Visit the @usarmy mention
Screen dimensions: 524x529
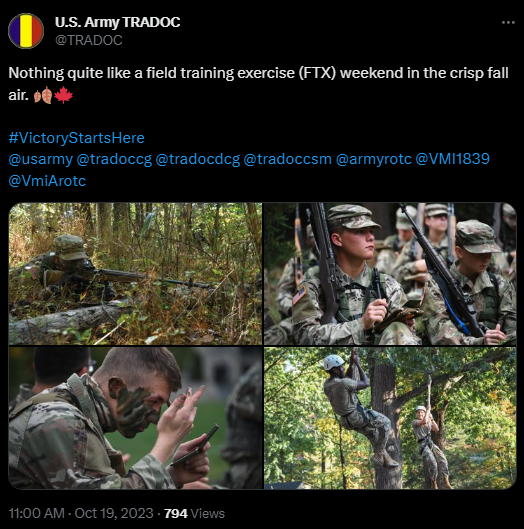pyautogui.click(x=40, y=159)
